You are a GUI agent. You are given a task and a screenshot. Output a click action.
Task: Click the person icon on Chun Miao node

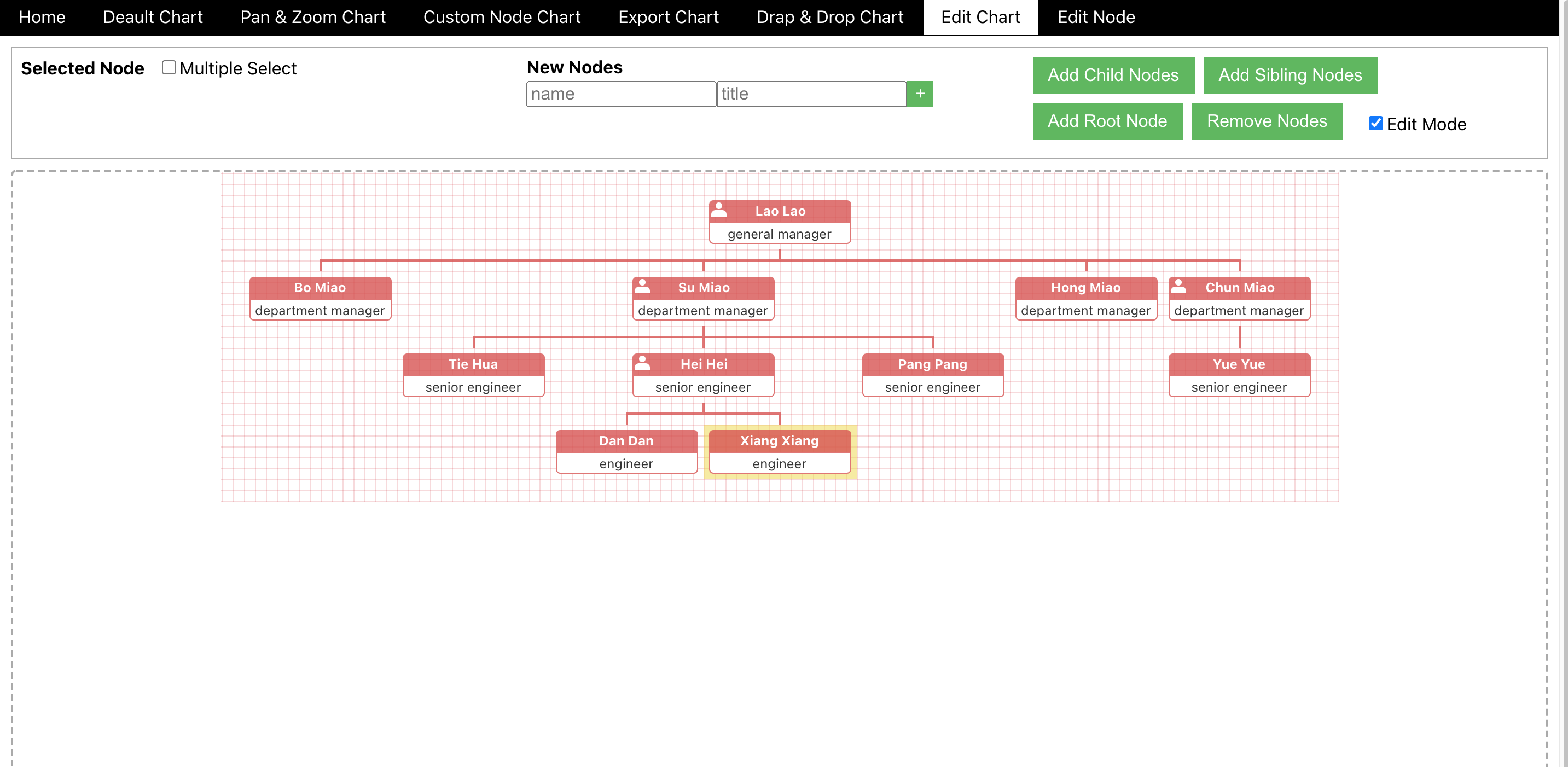coord(1178,286)
